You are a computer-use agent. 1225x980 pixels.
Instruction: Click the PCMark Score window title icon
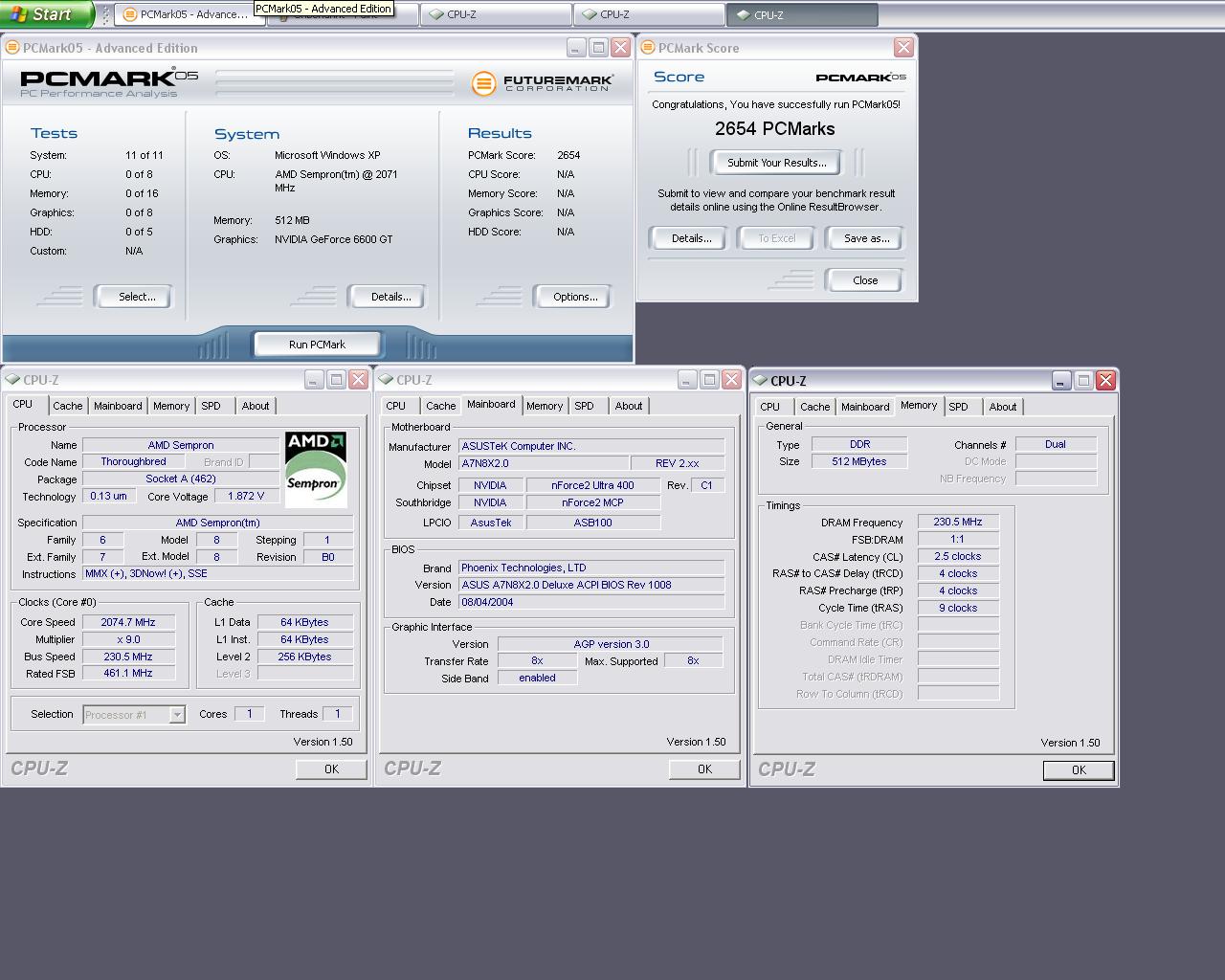coord(648,48)
